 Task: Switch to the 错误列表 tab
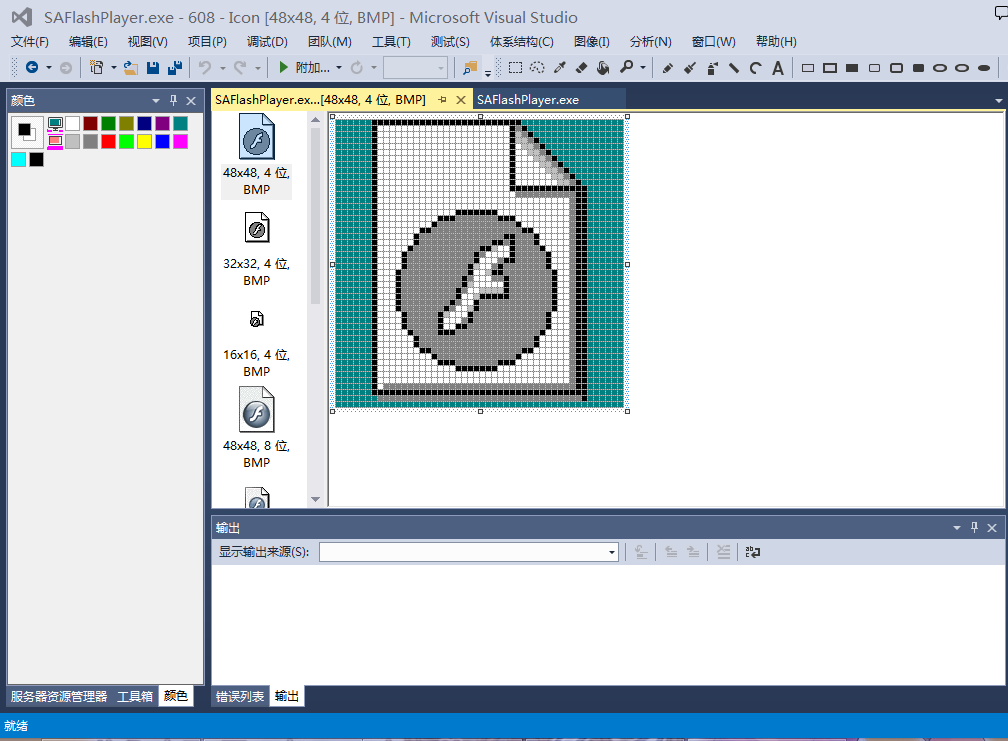pos(240,697)
